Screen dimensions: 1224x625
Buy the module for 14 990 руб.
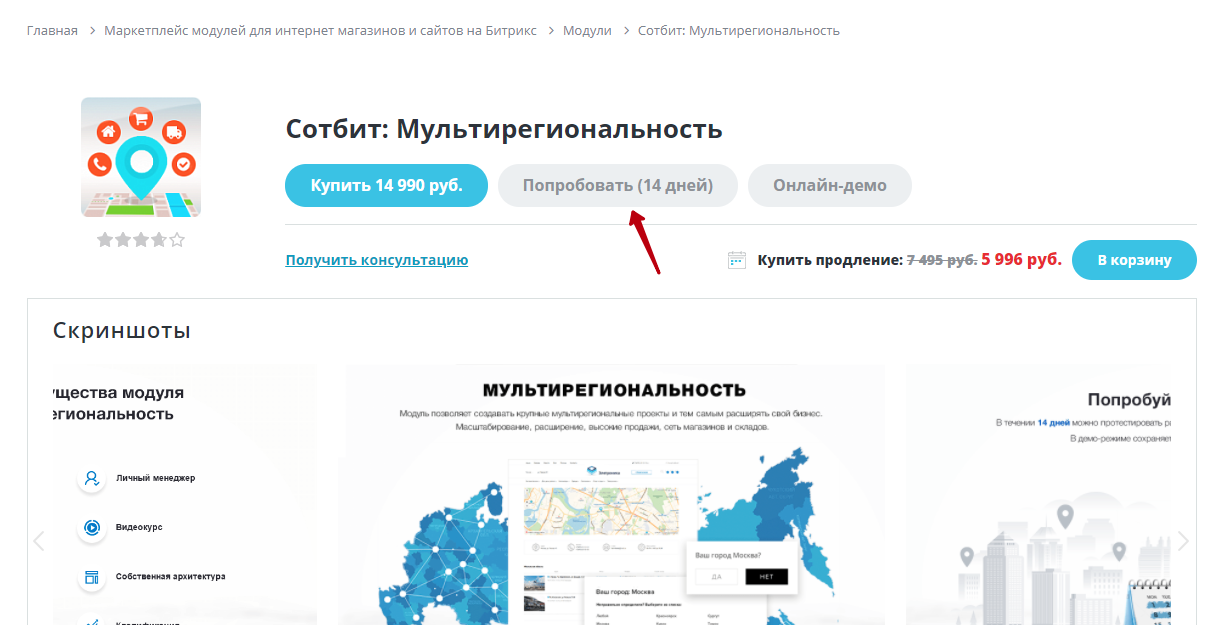tap(386, 185)
